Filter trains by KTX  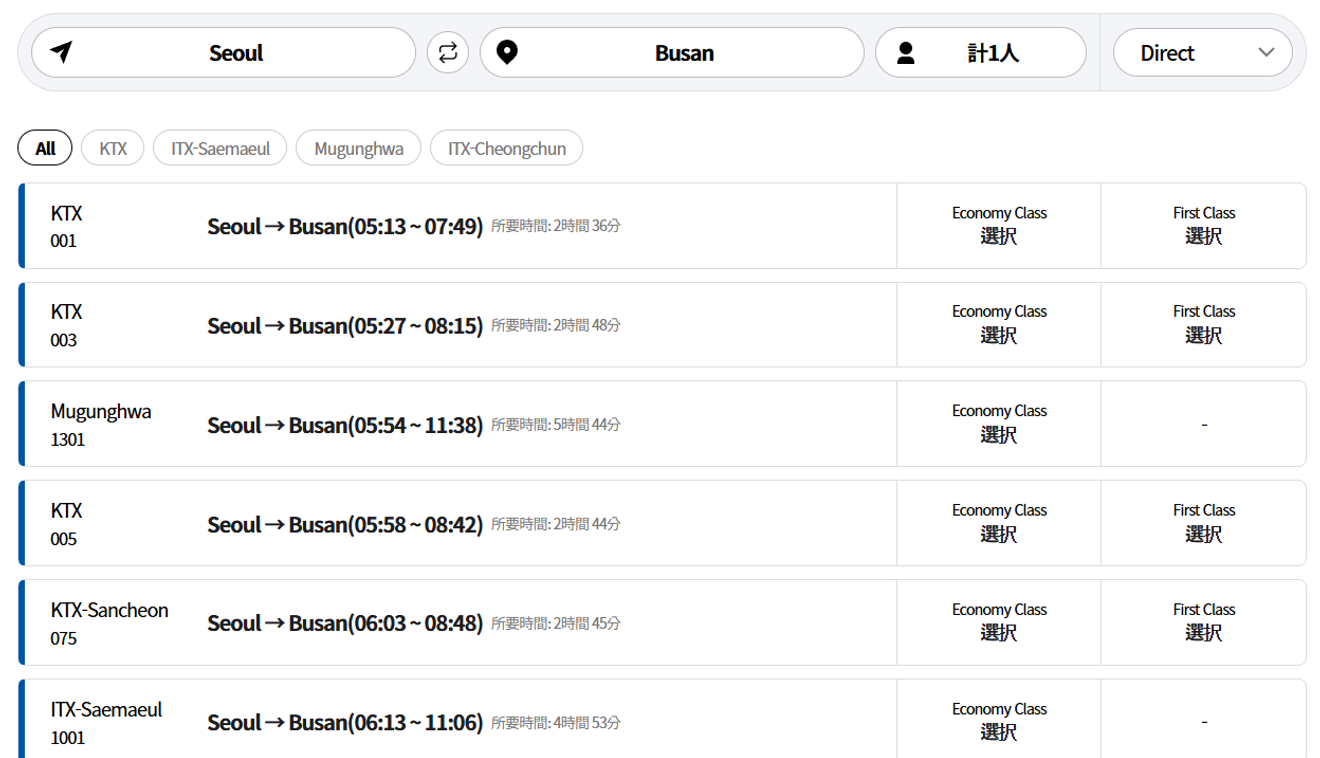[x=113, y=148]
